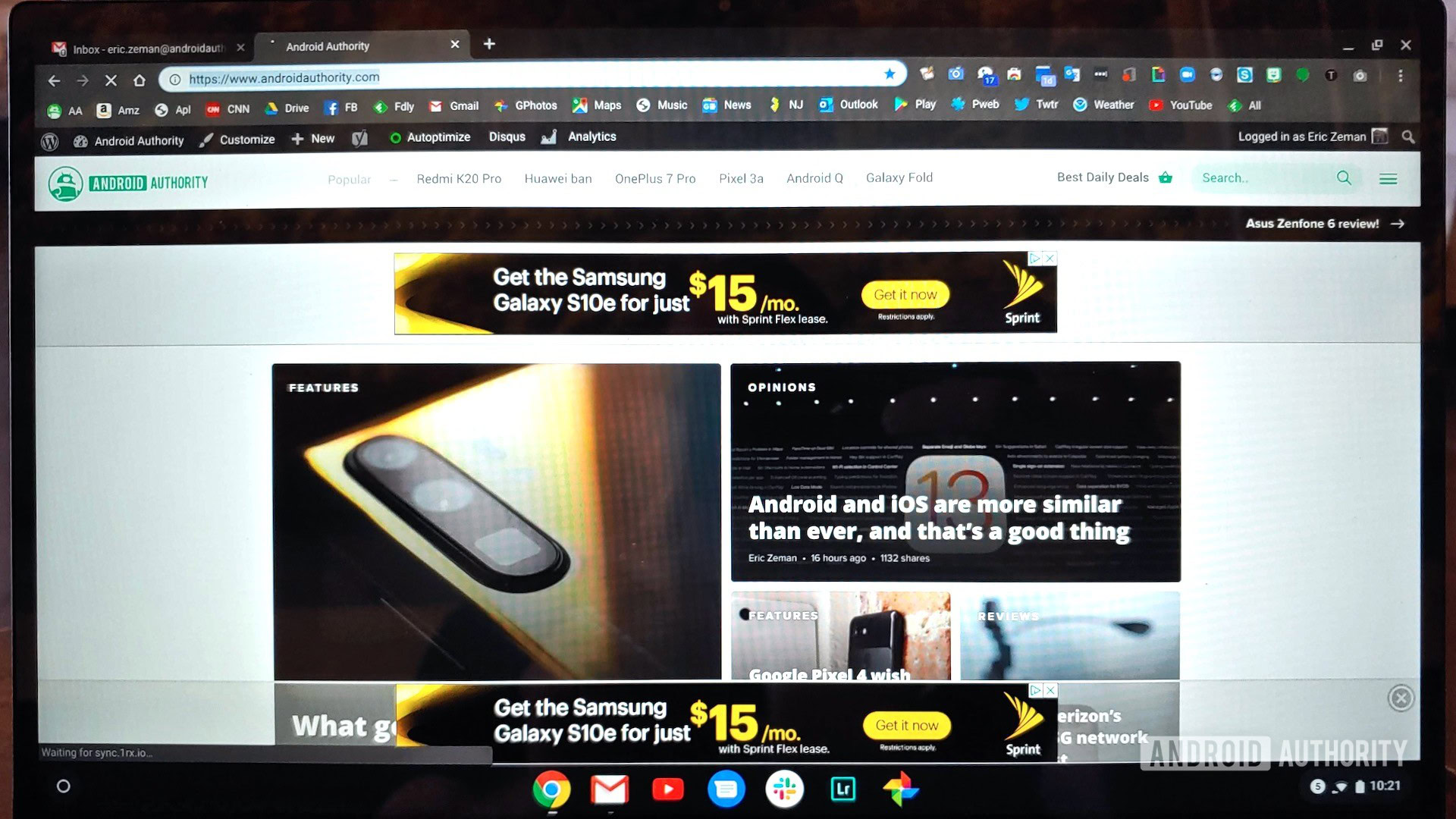1456x819 pixels.
Task: Open the Disqus plugin panel
Action: point(506,137)
